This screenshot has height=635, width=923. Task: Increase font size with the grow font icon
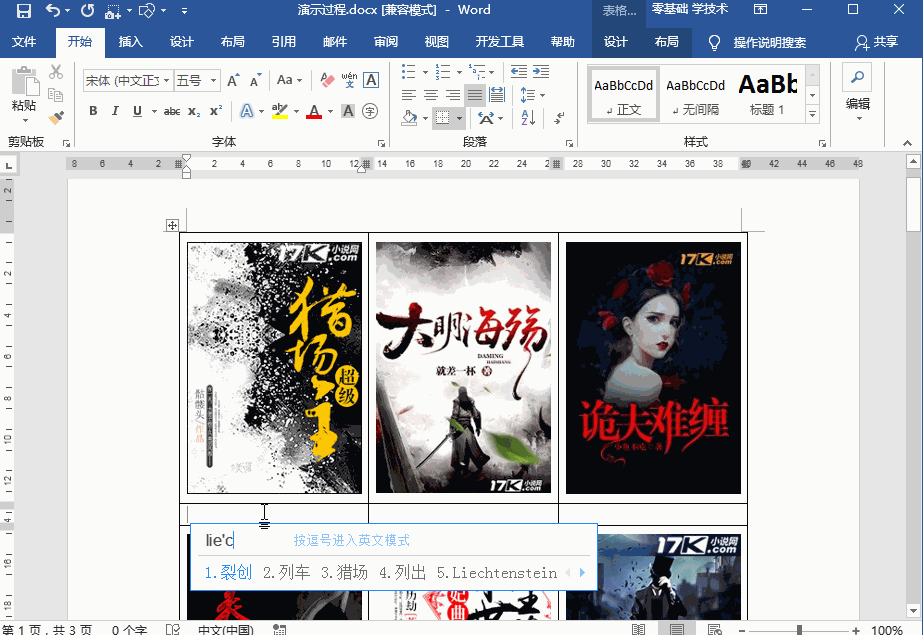pyautogui.click(x=233, y=80)
